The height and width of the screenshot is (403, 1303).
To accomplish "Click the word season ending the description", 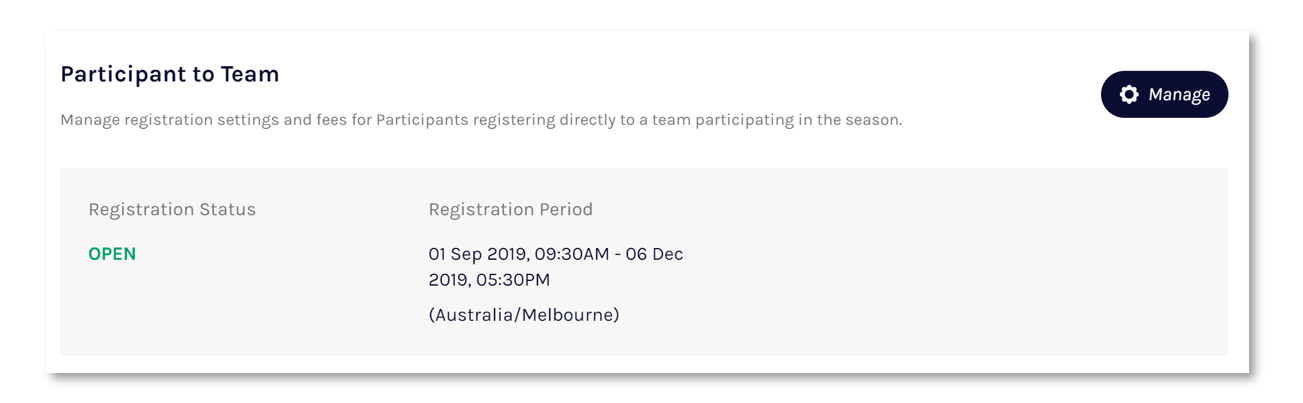I will pos(874,120).
